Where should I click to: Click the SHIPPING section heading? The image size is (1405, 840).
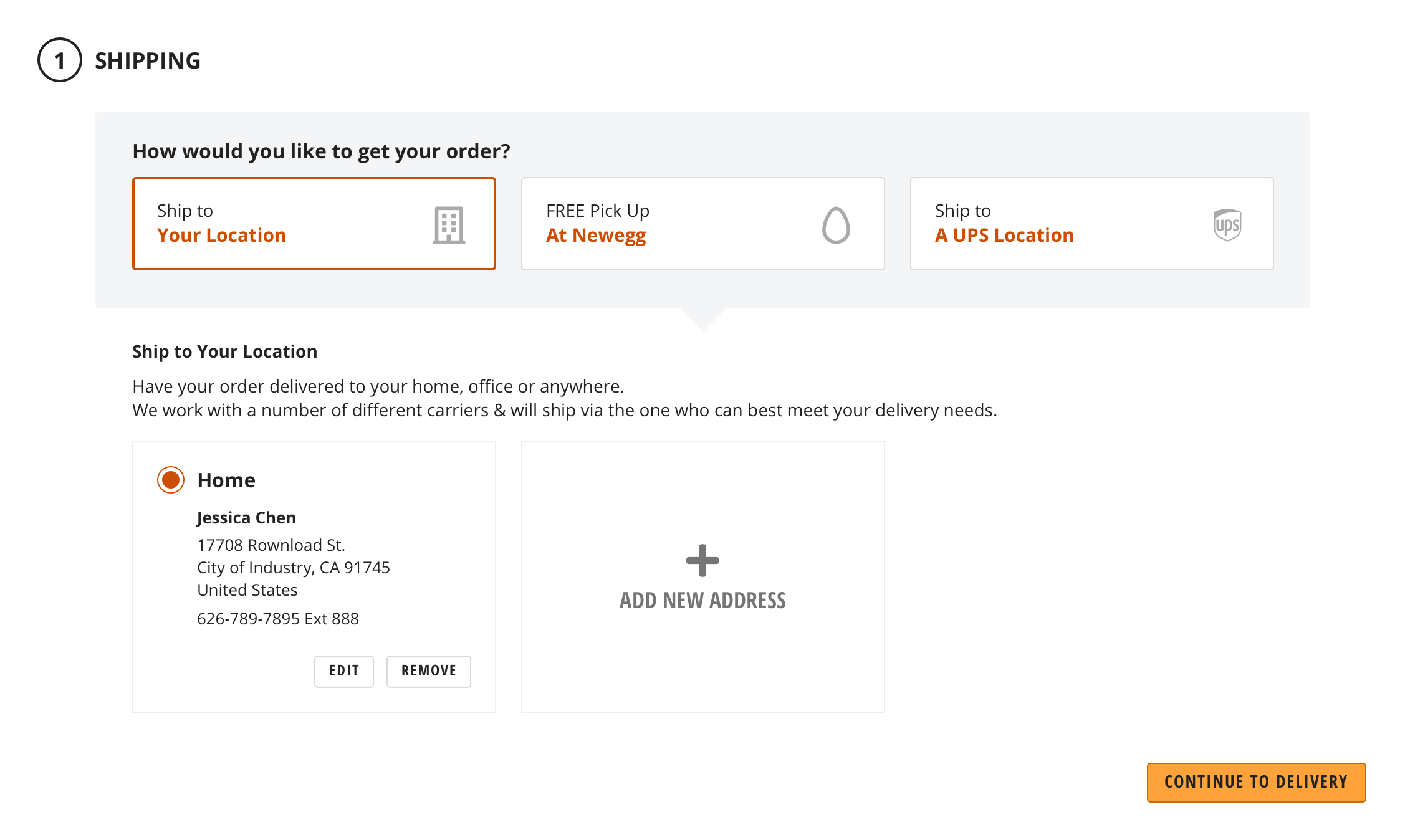[148, 60]
